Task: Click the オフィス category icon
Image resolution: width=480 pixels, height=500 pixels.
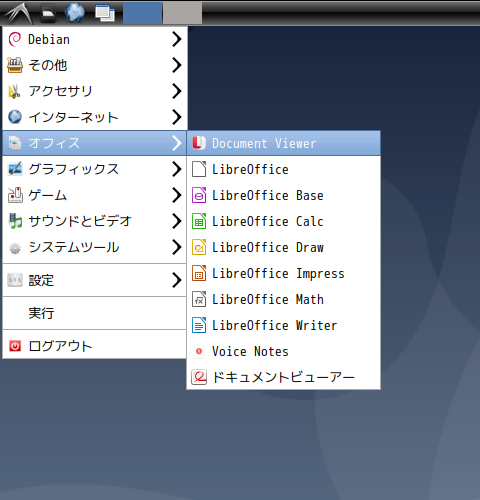Action: [x=15, y=143]
